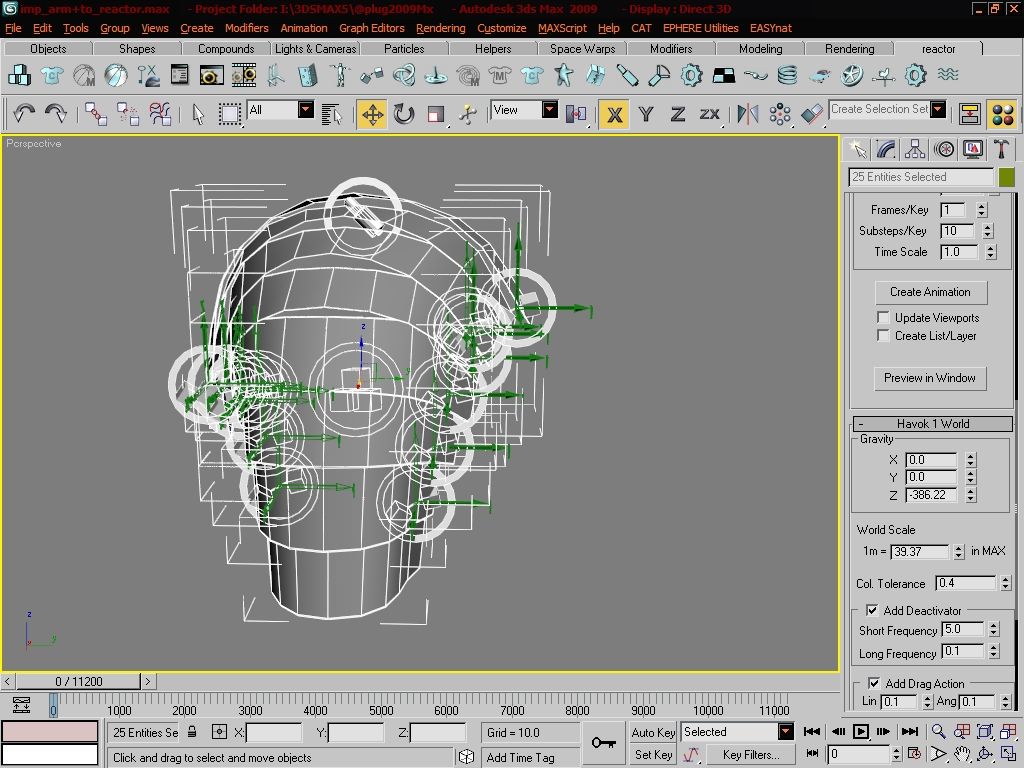The width and height of the screenshot is (1024, 768).
Task: Uncheck Add Drag Action option
Action: [874, 683]
